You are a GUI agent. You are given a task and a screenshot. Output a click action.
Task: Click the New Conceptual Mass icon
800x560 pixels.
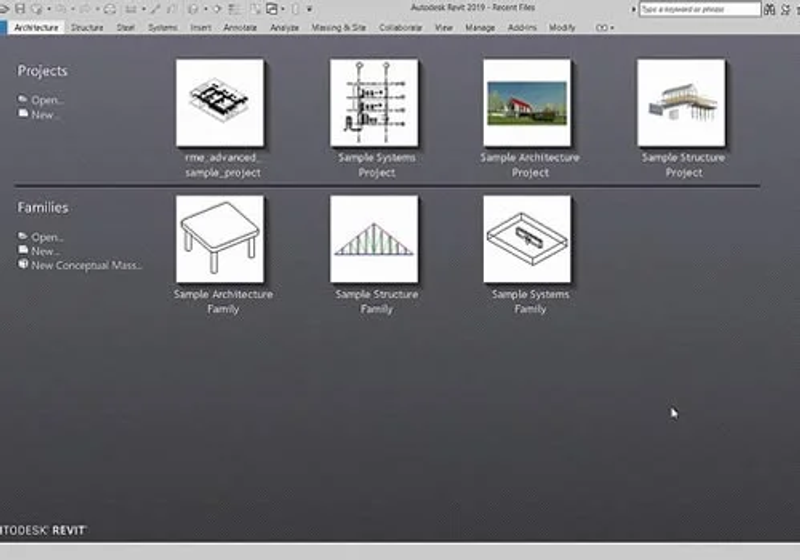tap(23, 264)
